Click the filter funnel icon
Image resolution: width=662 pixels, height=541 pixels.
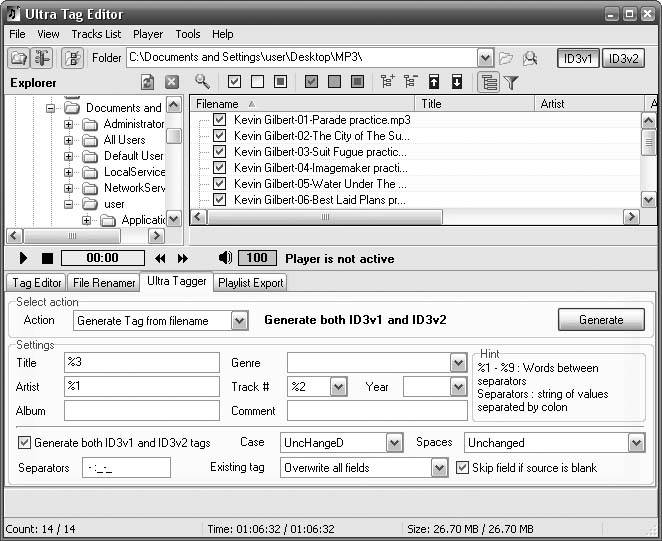(x=511, y=83)
